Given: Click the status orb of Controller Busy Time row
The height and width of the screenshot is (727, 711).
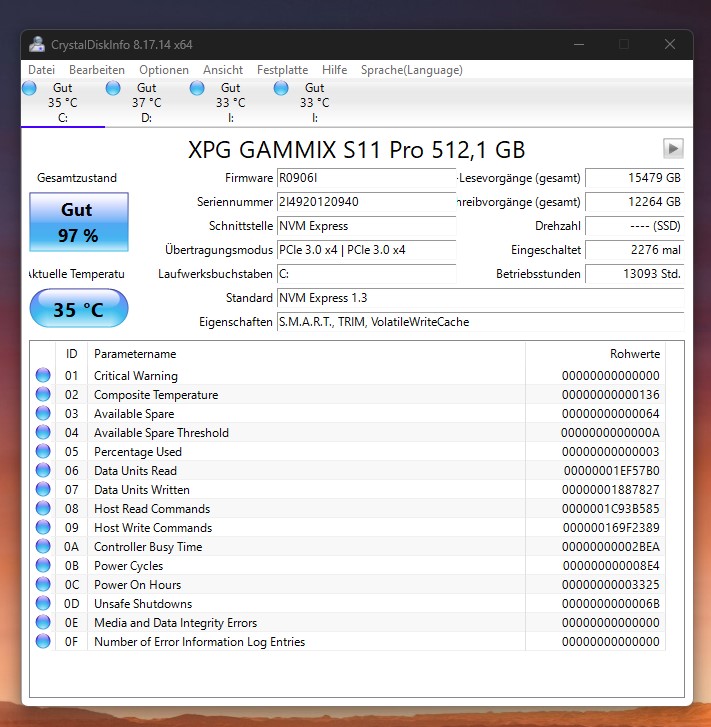Looking at the screenshot, I should [43, 546].
